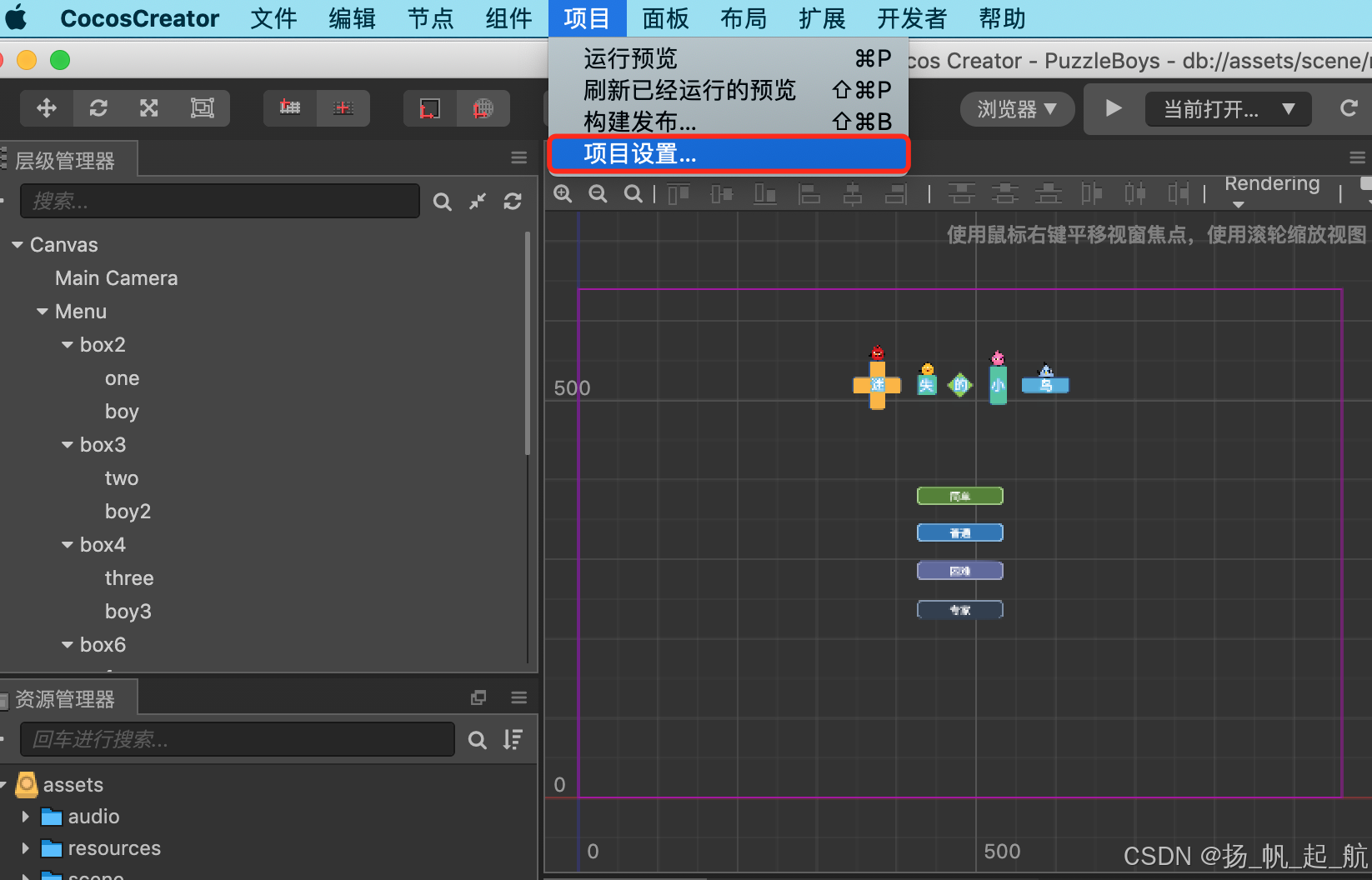Select the 'two' node
Image resolution: width=1372 pixels, height=880 pixels.
122,478
